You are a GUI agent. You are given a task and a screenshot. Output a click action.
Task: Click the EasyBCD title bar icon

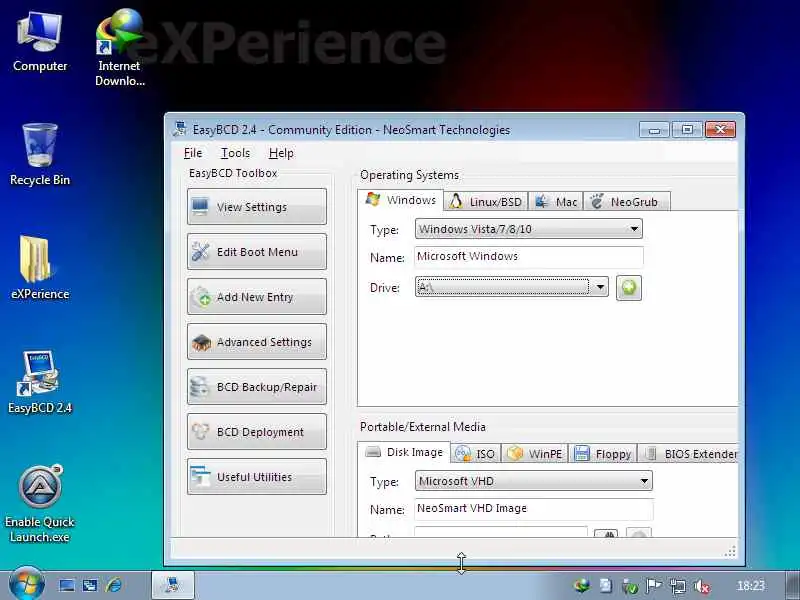(x=180, y=129)
